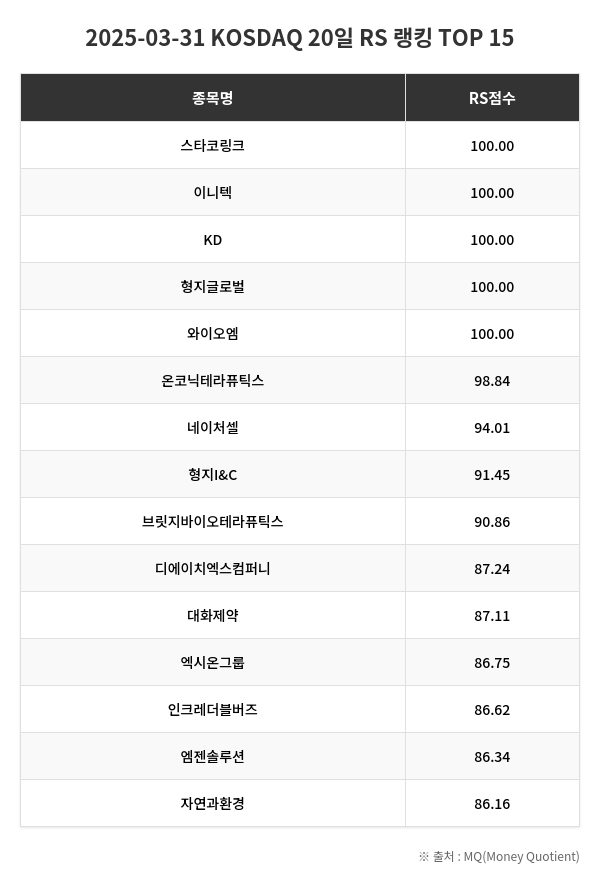This screenshot has width=600, height=885.
Task: Select the 엑시온그룹 row name
Action: pyautogui.click(x=212, y=663)
